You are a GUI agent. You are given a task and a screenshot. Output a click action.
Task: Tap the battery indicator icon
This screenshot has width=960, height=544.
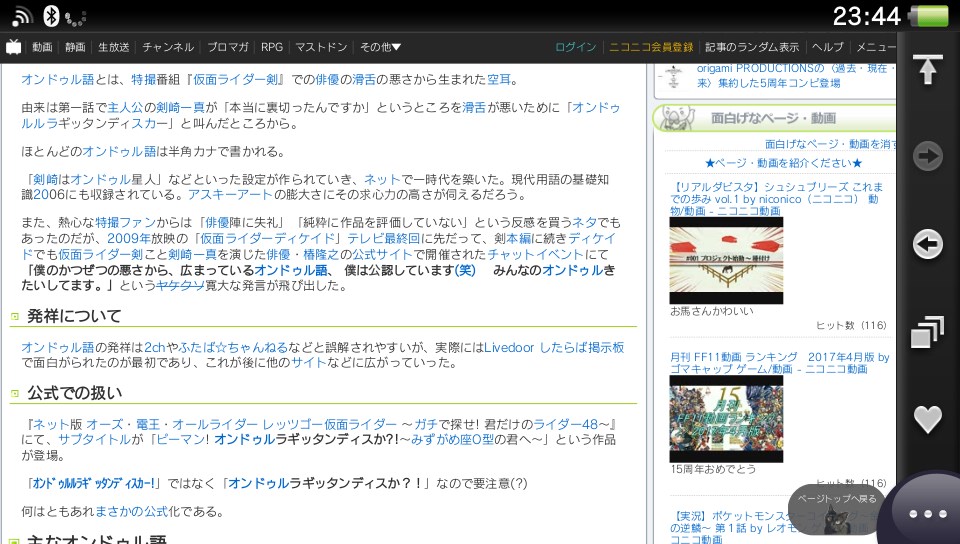click(x=929, y=16)
